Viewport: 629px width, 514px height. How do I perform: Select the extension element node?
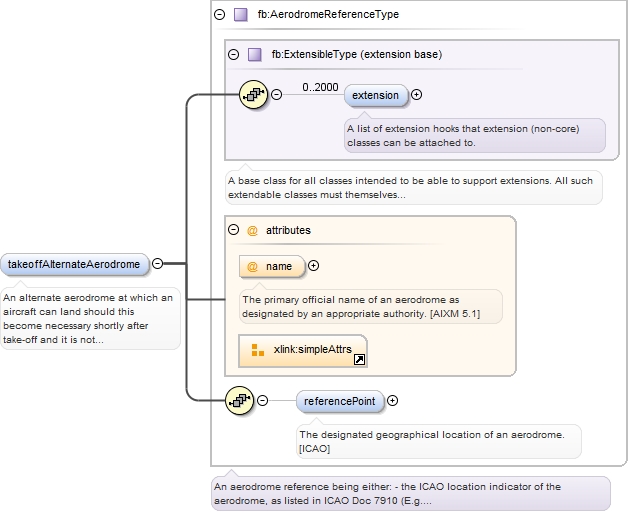(x=376, y=96)
